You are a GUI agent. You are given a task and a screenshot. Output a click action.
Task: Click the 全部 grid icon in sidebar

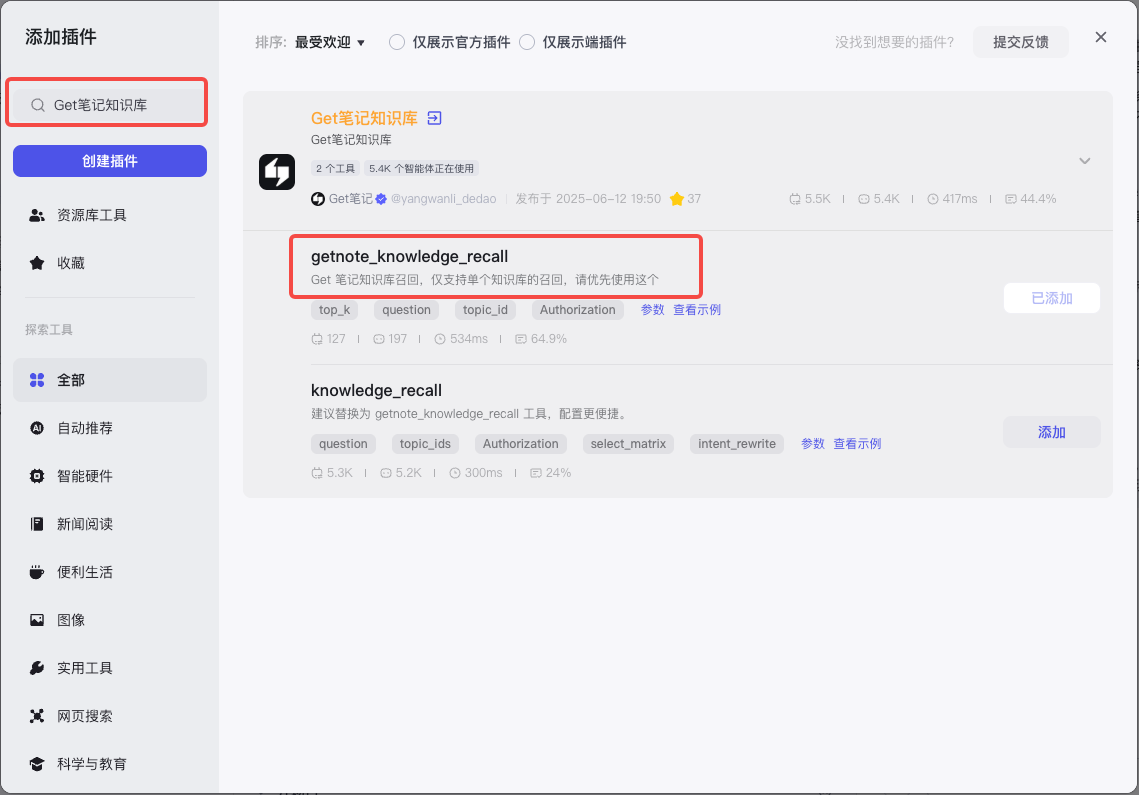click(x=37, y=380)
